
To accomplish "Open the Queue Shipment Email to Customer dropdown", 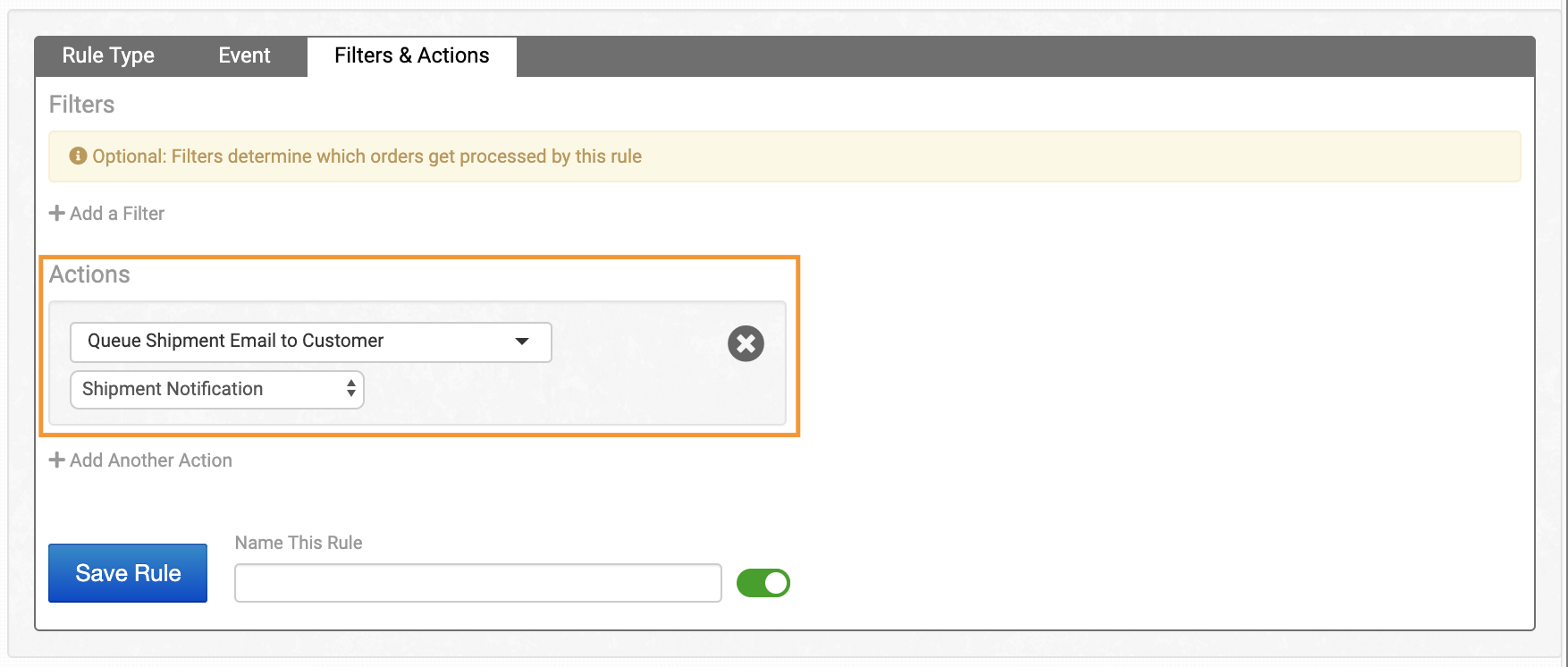I will pos(310,342).
